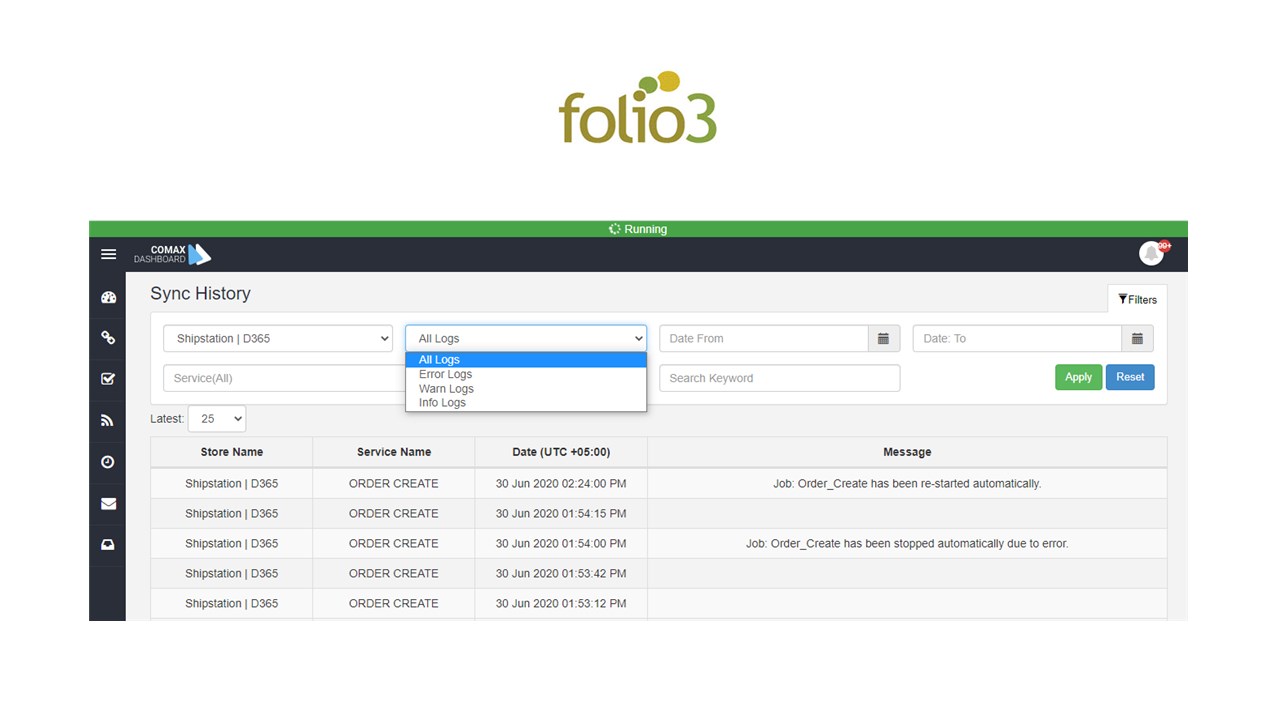Open the clock history sidebar icon

pyautogui.click(x=108, y=462)
